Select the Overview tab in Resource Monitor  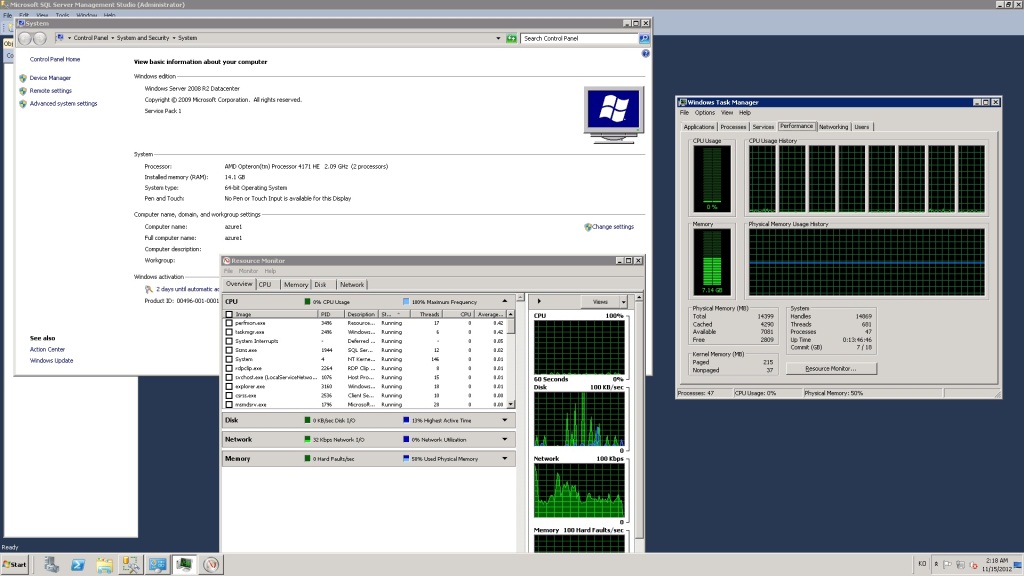pos(239,284)
